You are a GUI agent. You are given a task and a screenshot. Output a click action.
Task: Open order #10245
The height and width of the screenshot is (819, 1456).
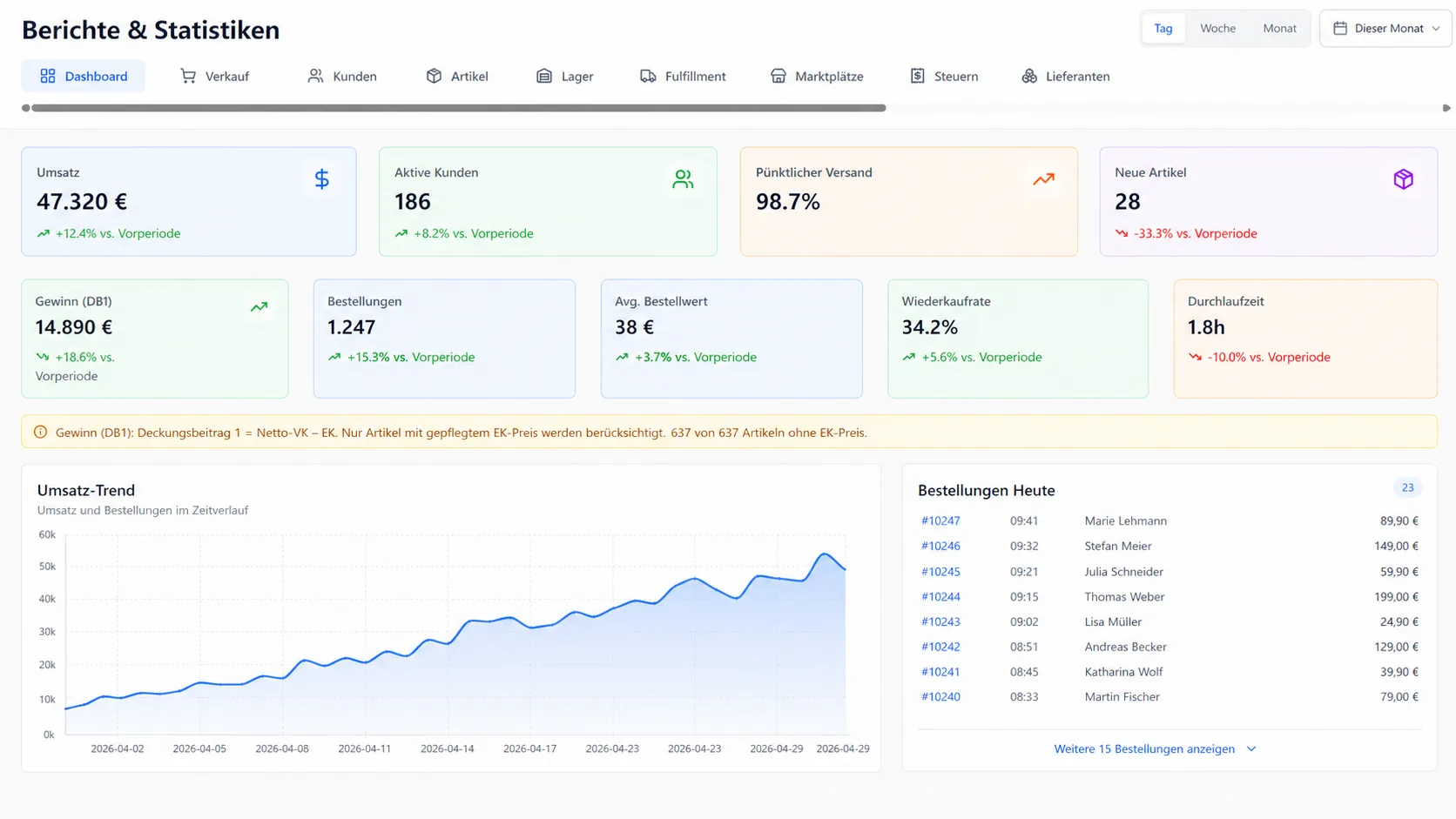pos(940,573)
